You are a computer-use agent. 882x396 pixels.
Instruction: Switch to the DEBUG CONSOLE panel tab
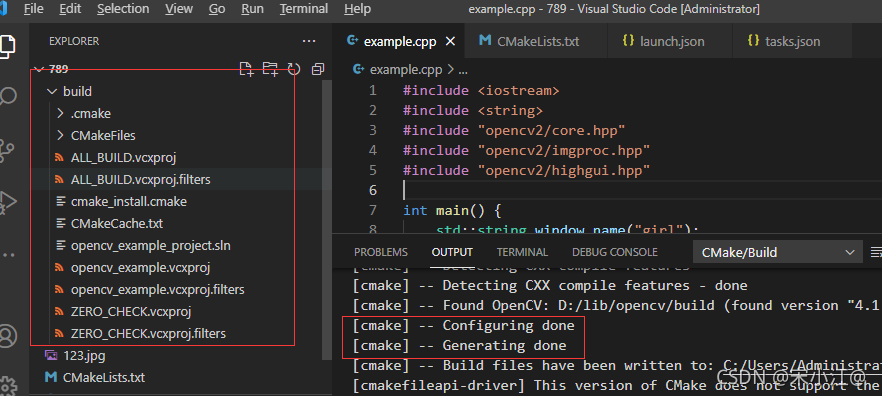(615, 253)
